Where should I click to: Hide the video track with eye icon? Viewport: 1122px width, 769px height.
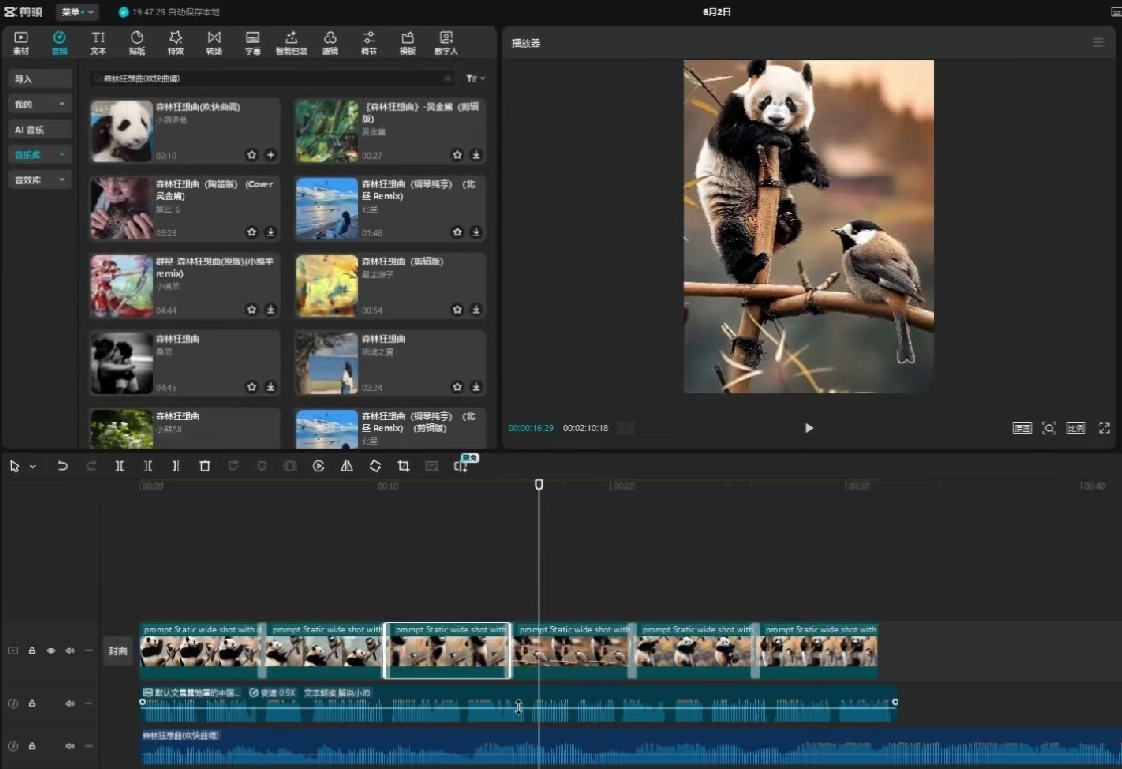(51, 651)
